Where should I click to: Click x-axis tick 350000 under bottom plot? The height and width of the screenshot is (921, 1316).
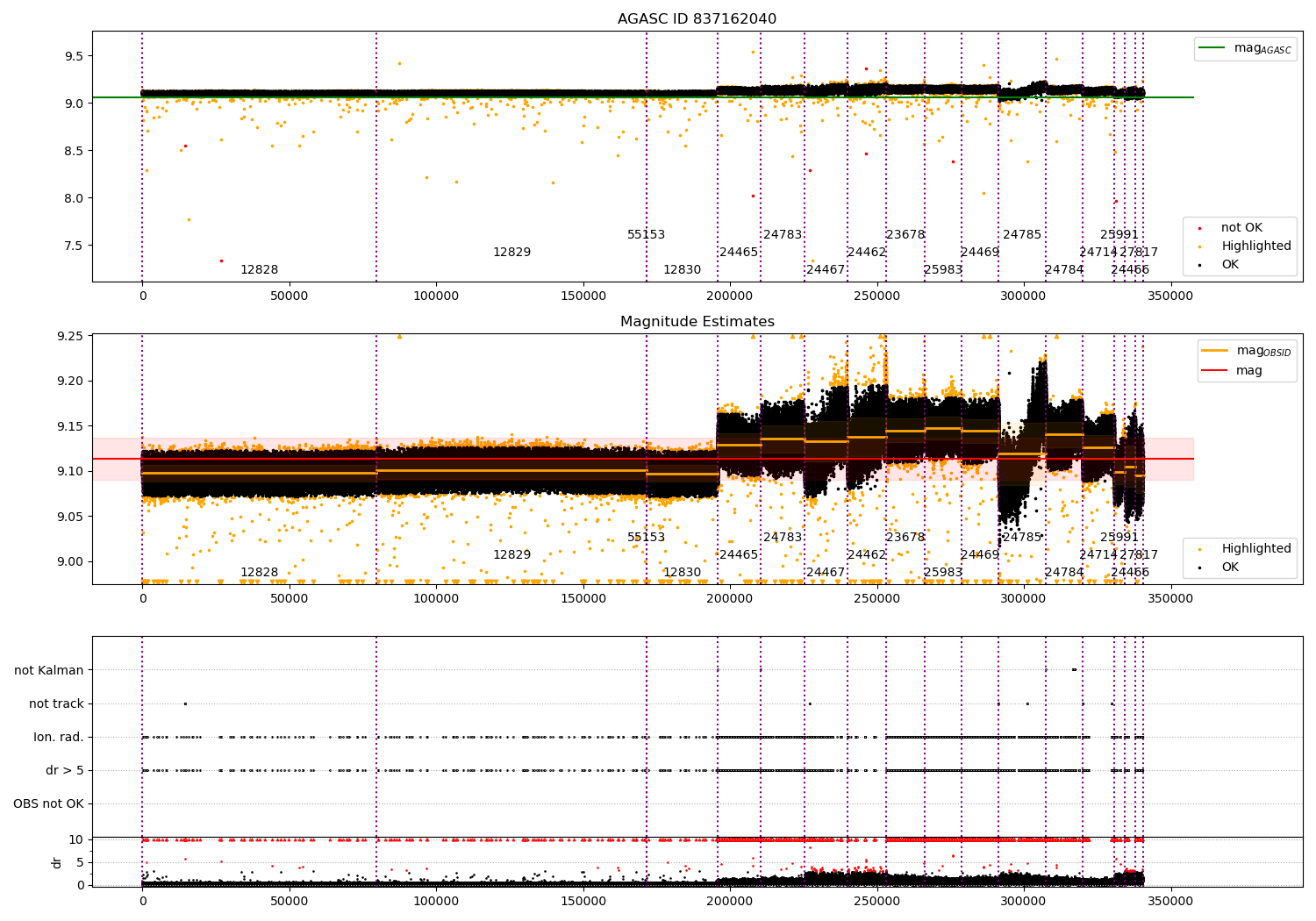tap(1170, 902)
